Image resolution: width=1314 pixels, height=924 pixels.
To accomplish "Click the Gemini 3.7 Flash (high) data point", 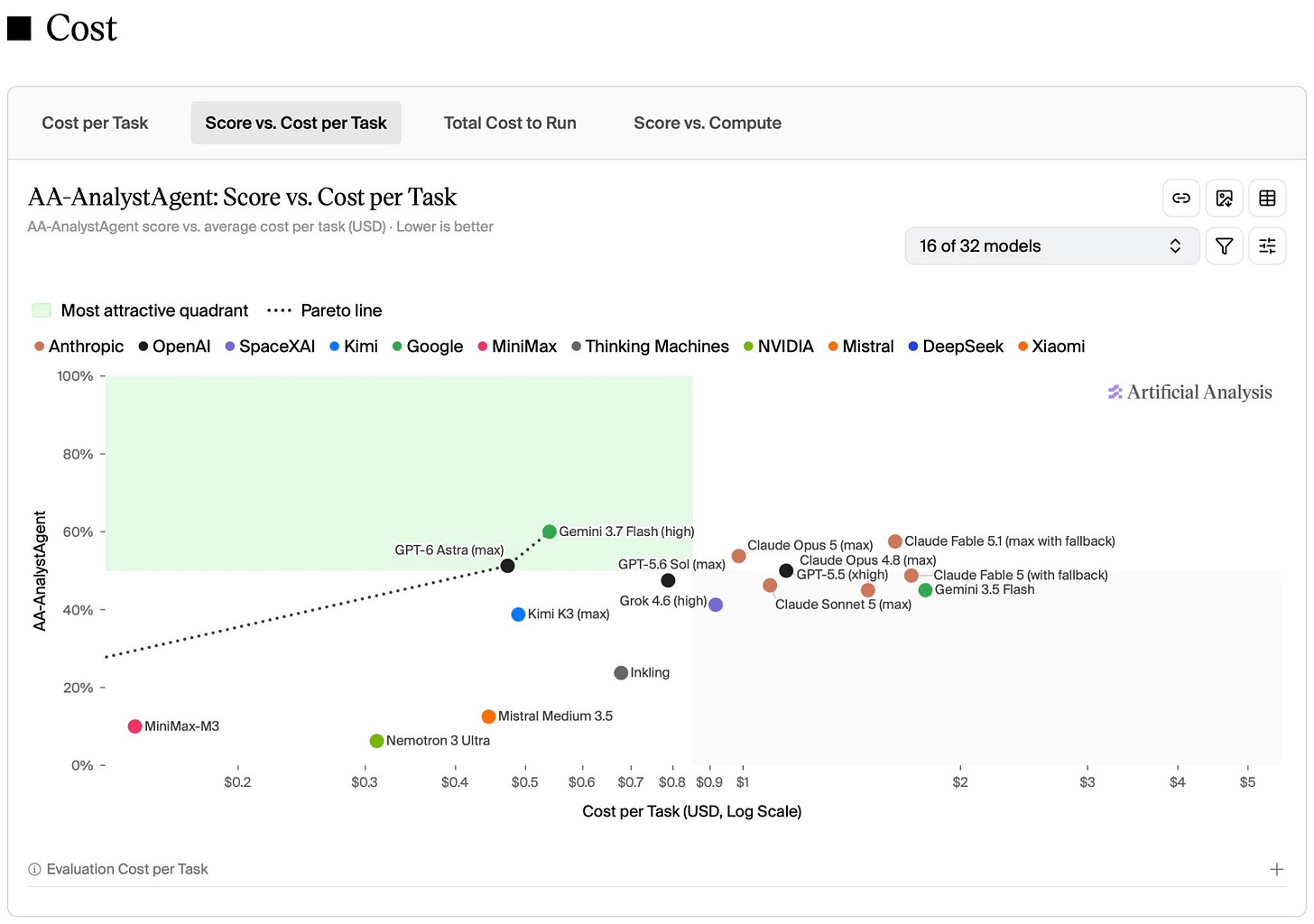I will point(549,531).
